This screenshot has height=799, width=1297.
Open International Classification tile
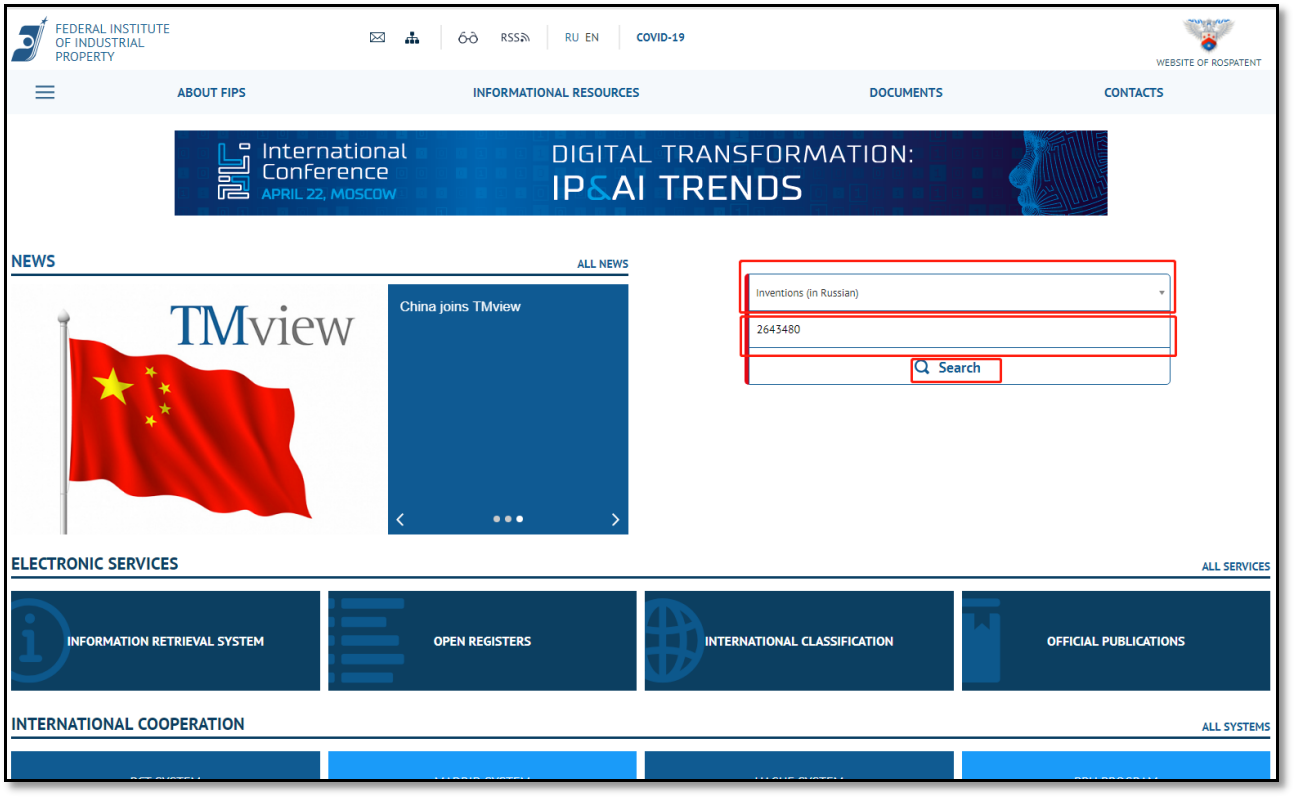click(x=799, y=641)
